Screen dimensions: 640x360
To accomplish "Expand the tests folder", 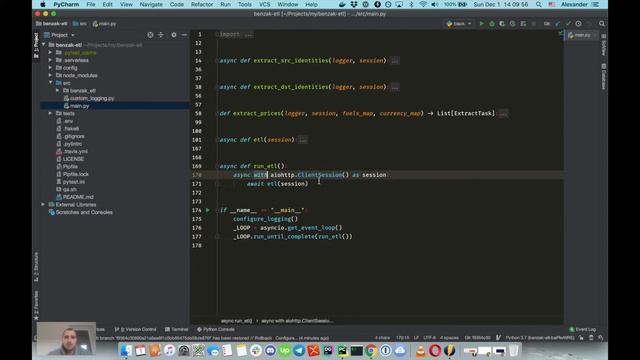I will [x=50, y=113].
